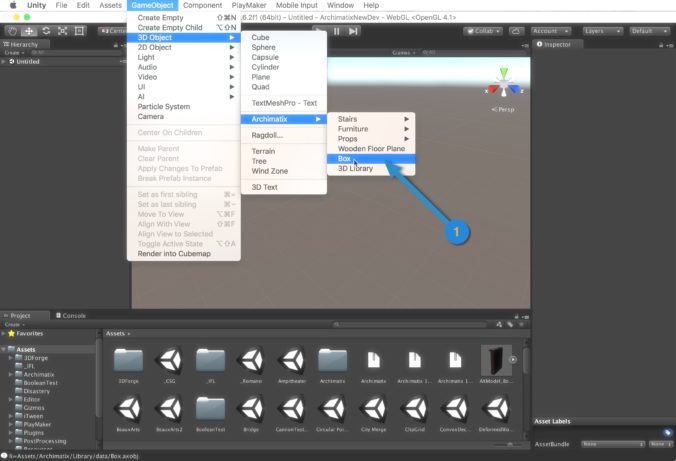Screen dimensions: 676x461
Task: Collapse the Assets folder tree
Action: click(4, 349)
